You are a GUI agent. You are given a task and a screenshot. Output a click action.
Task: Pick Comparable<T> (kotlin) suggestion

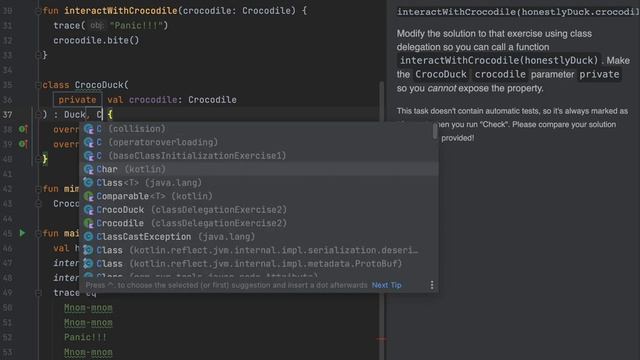tap(259, 196)
